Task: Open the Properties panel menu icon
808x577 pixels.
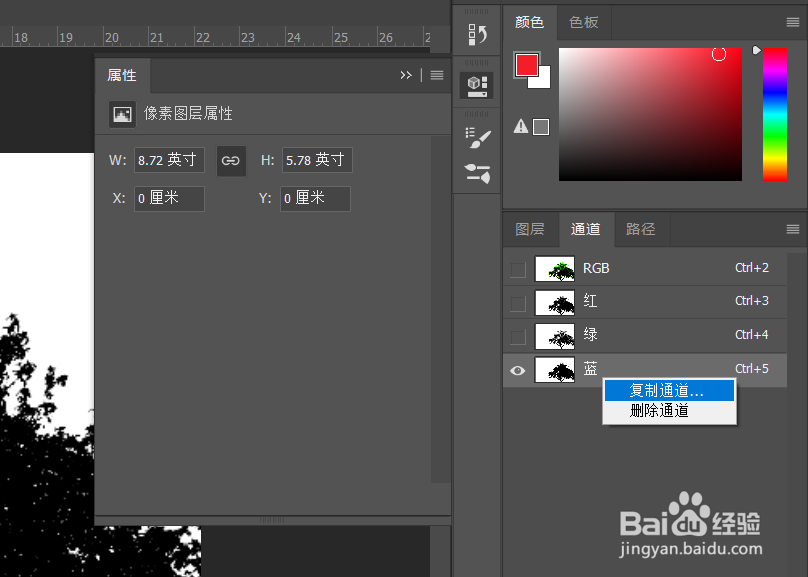Action: (x=437, y=75)
